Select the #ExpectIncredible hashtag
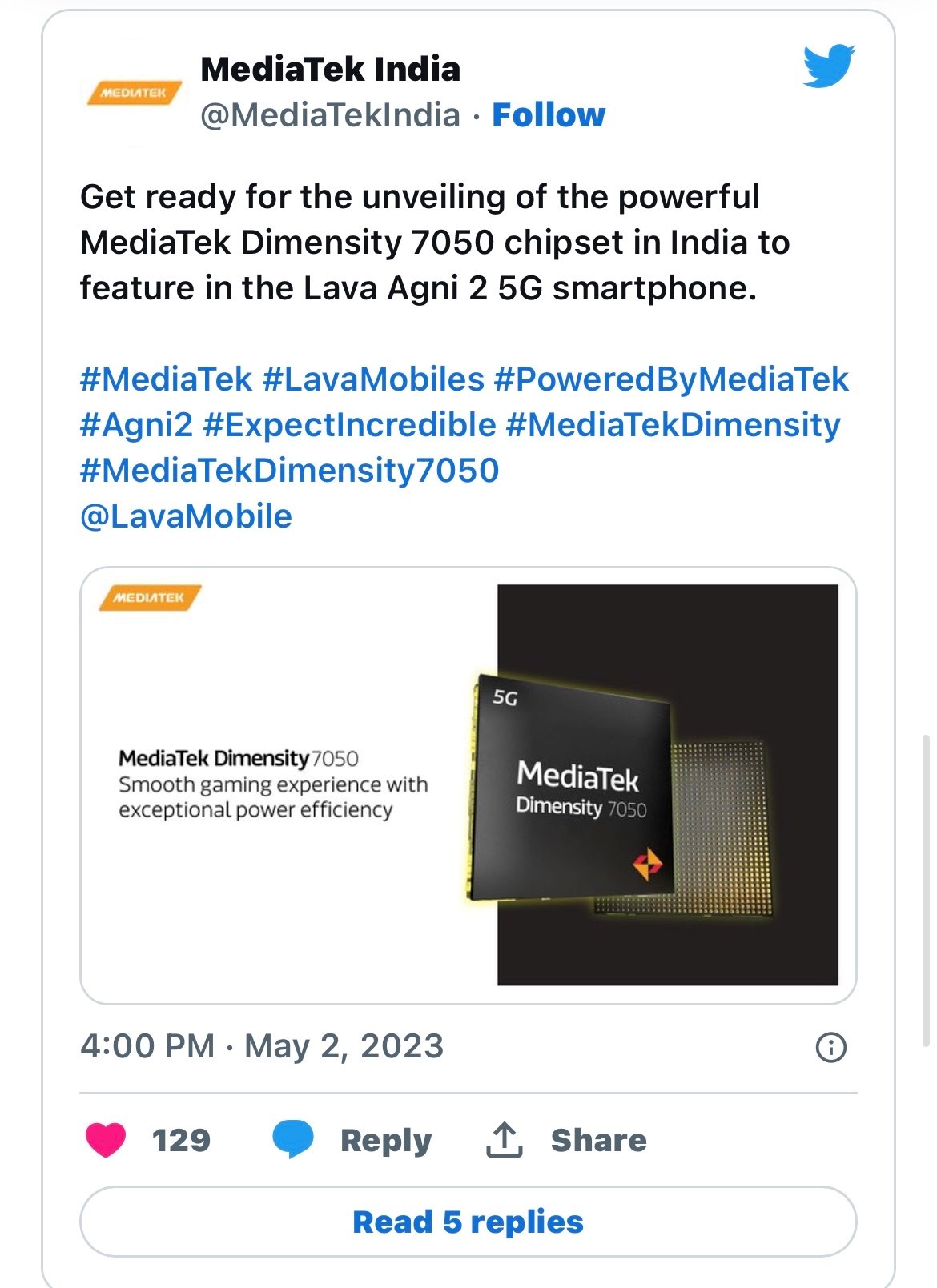 tap(350, 424)
